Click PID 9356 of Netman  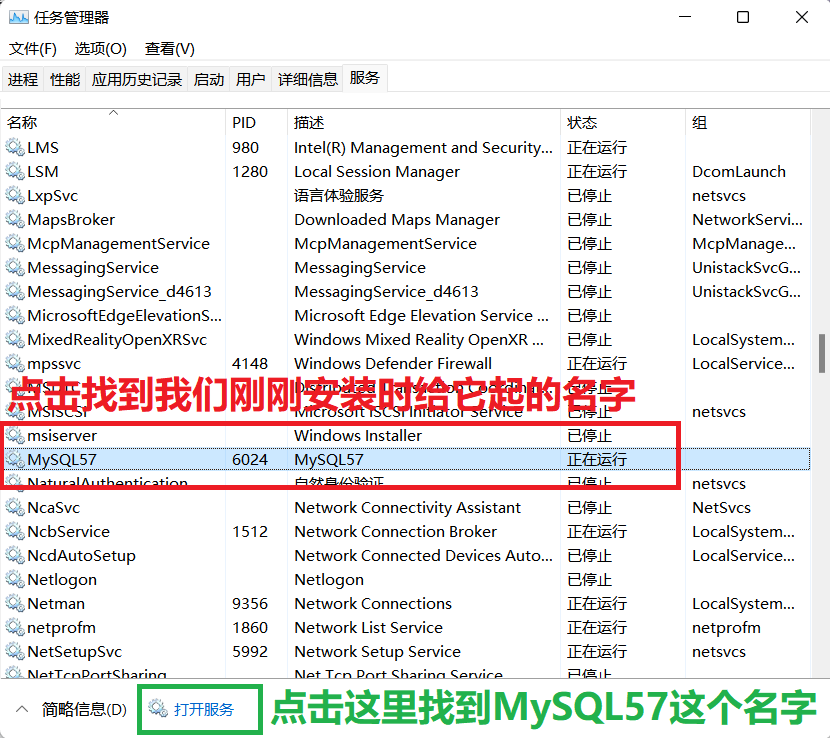point(250,603)
